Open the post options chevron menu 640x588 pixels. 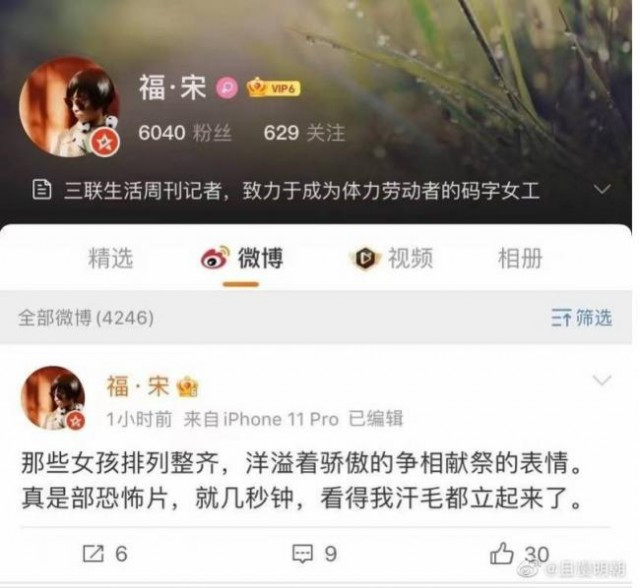point(602,380)
